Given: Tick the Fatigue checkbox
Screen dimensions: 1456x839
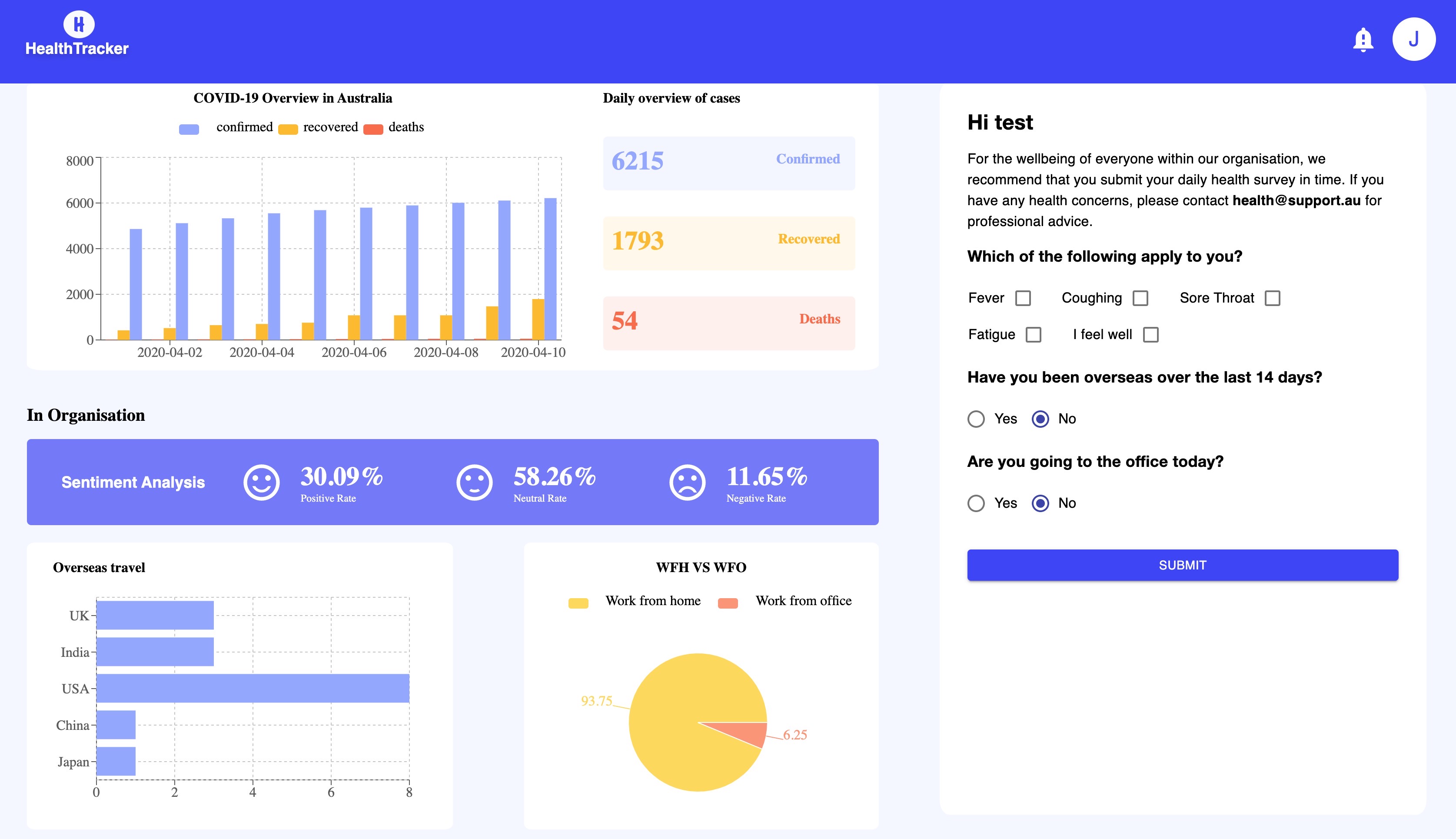Looking at the screenshot, I should [x=1033, y=335].
